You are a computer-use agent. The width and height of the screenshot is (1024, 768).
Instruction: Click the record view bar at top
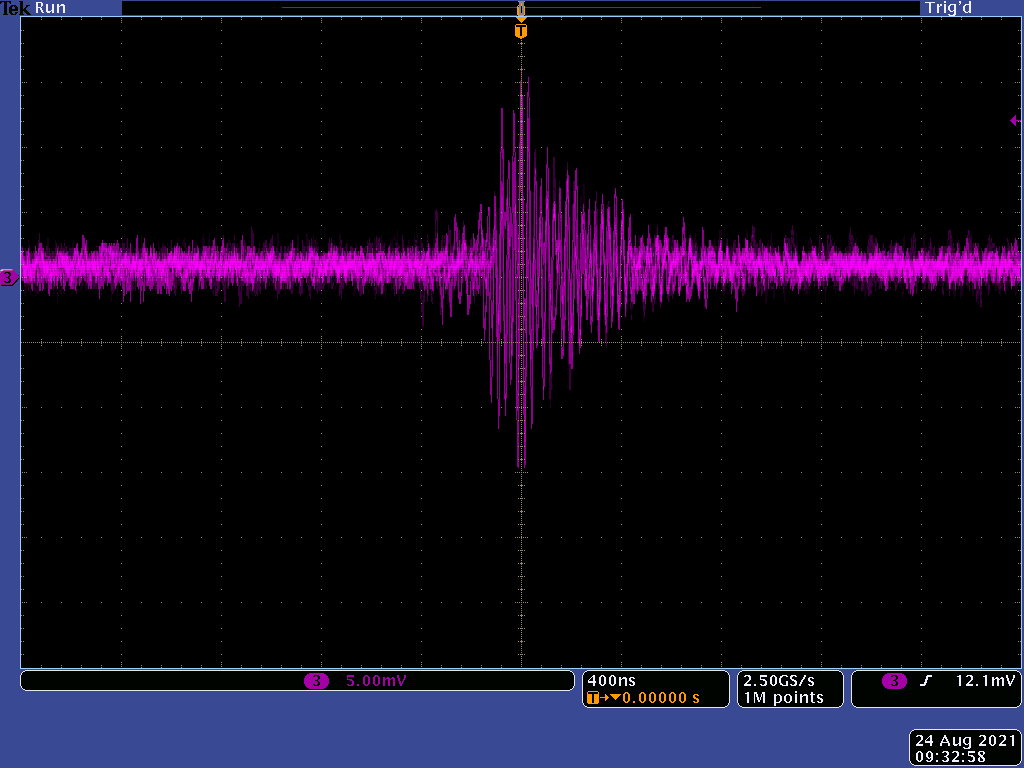520,8
